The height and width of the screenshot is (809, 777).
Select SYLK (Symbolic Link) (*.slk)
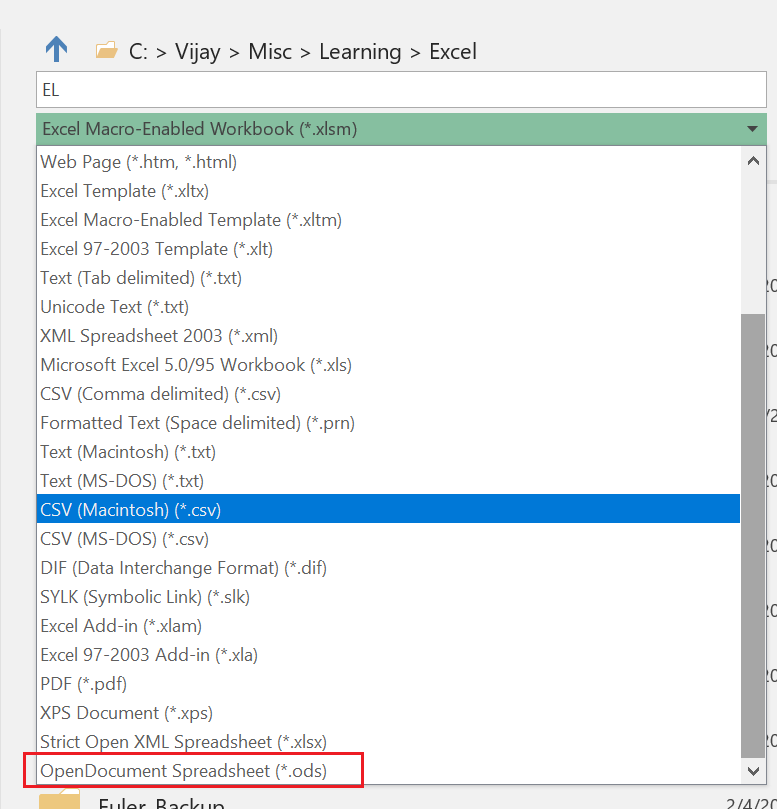[388, 597]
